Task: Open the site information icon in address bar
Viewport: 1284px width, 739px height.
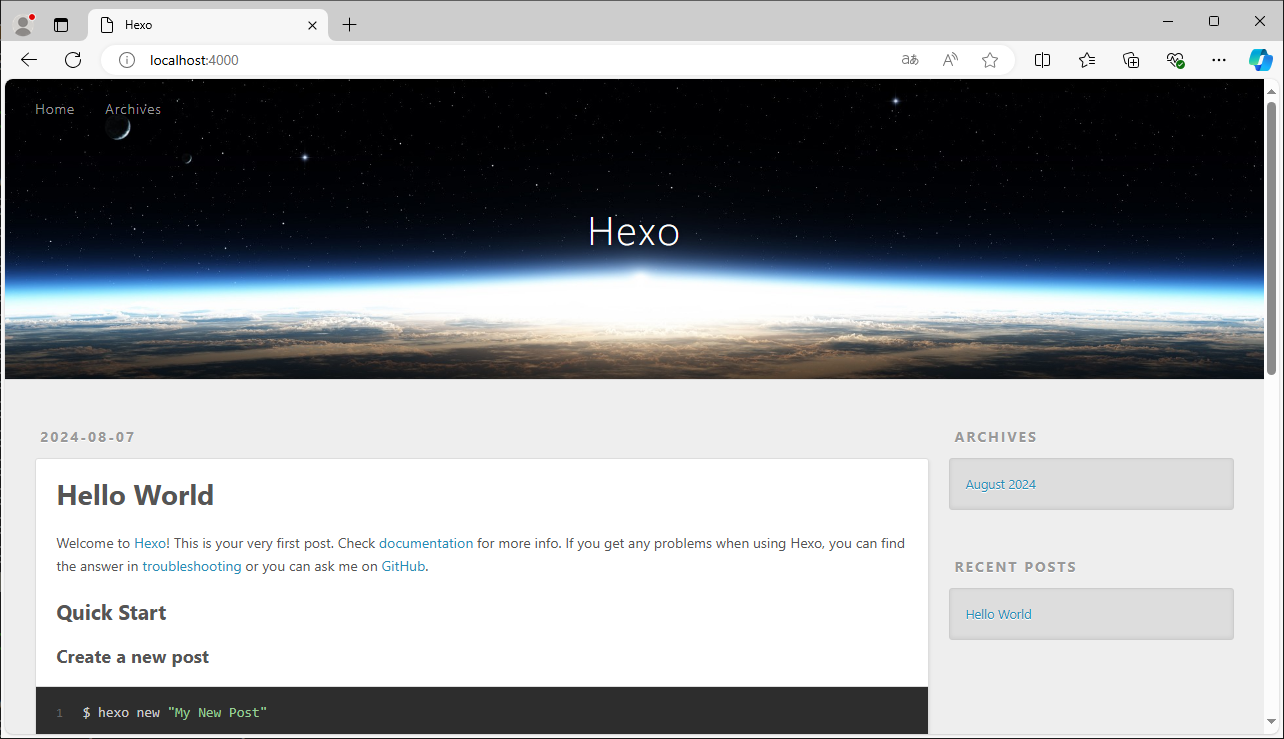Action: coord(127,60)
